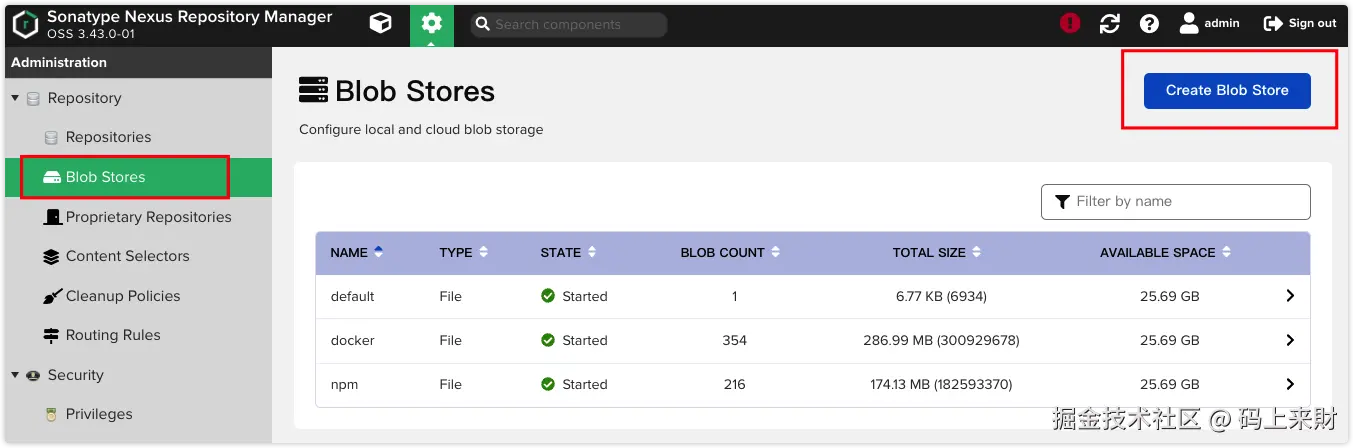Open the Administration gear icon
Image resolution: width=1353 pixels, height=448 pixels.
pos(431,23)
